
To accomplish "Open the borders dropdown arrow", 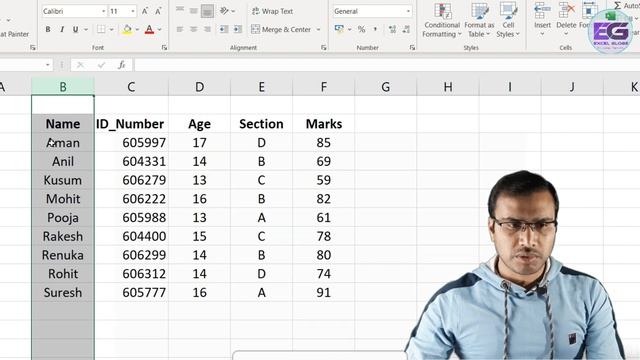I will (x=111, y=29).
